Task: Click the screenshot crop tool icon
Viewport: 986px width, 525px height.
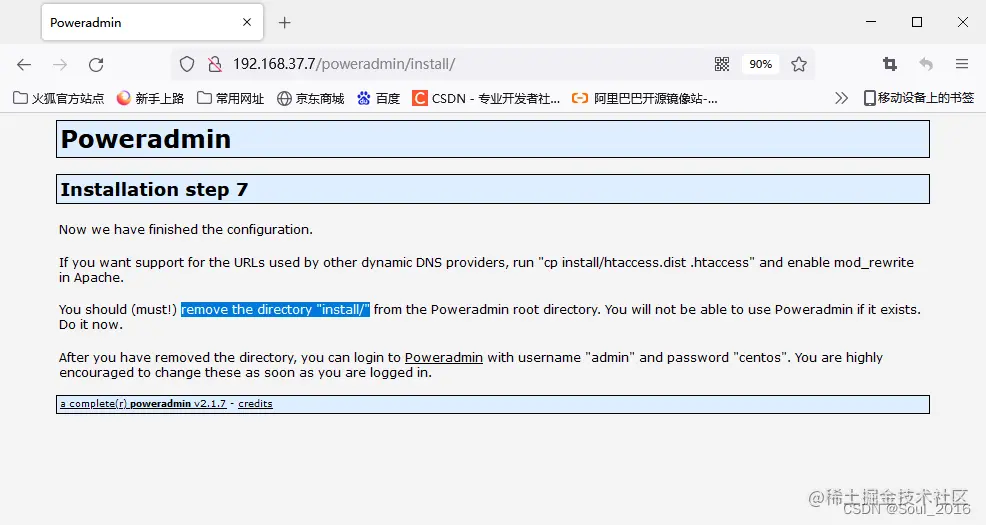Action: click(890, 64)
